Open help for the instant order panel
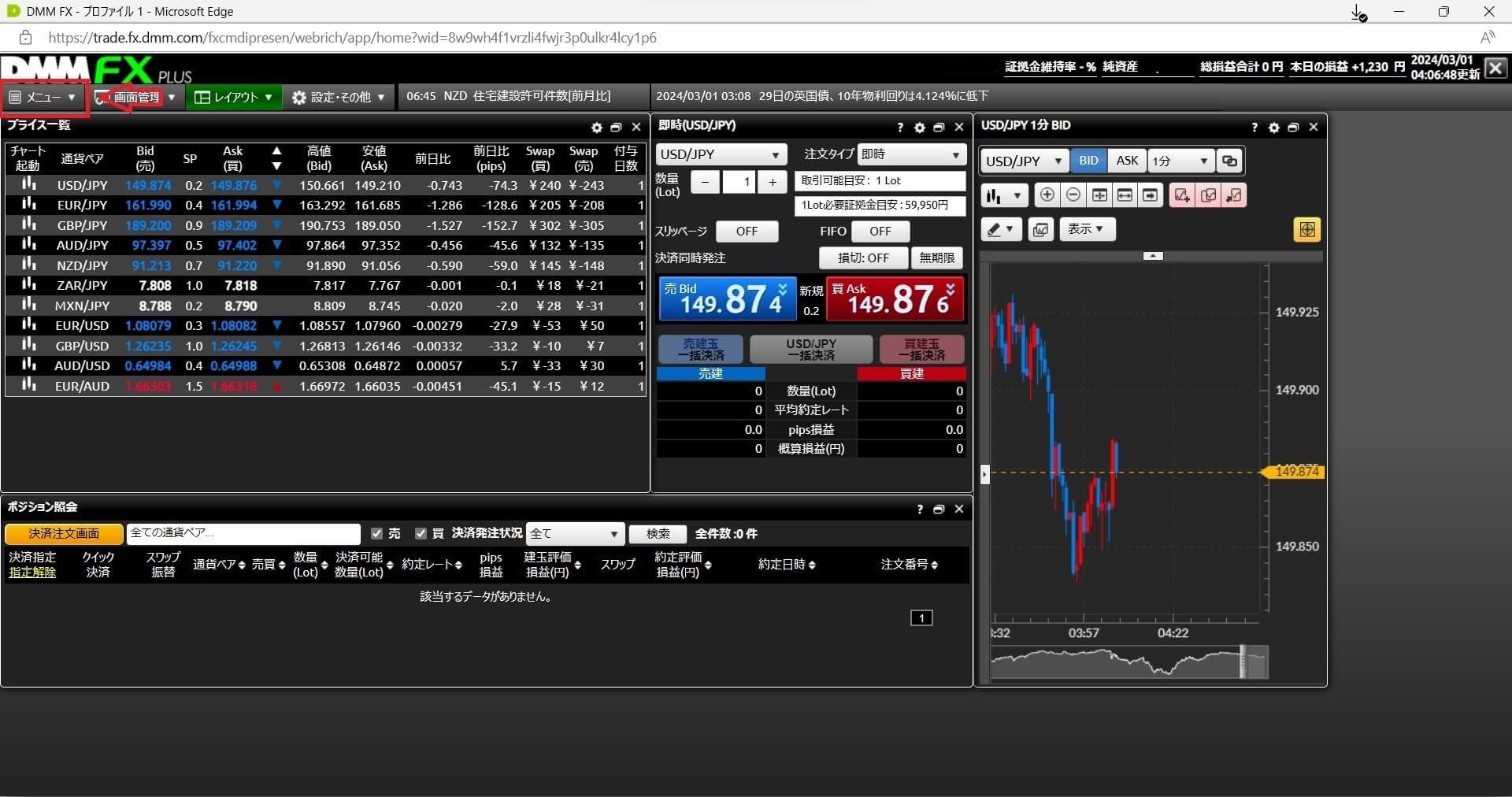The height and width of the screenshot is (797, 1512). pos(900,128)
